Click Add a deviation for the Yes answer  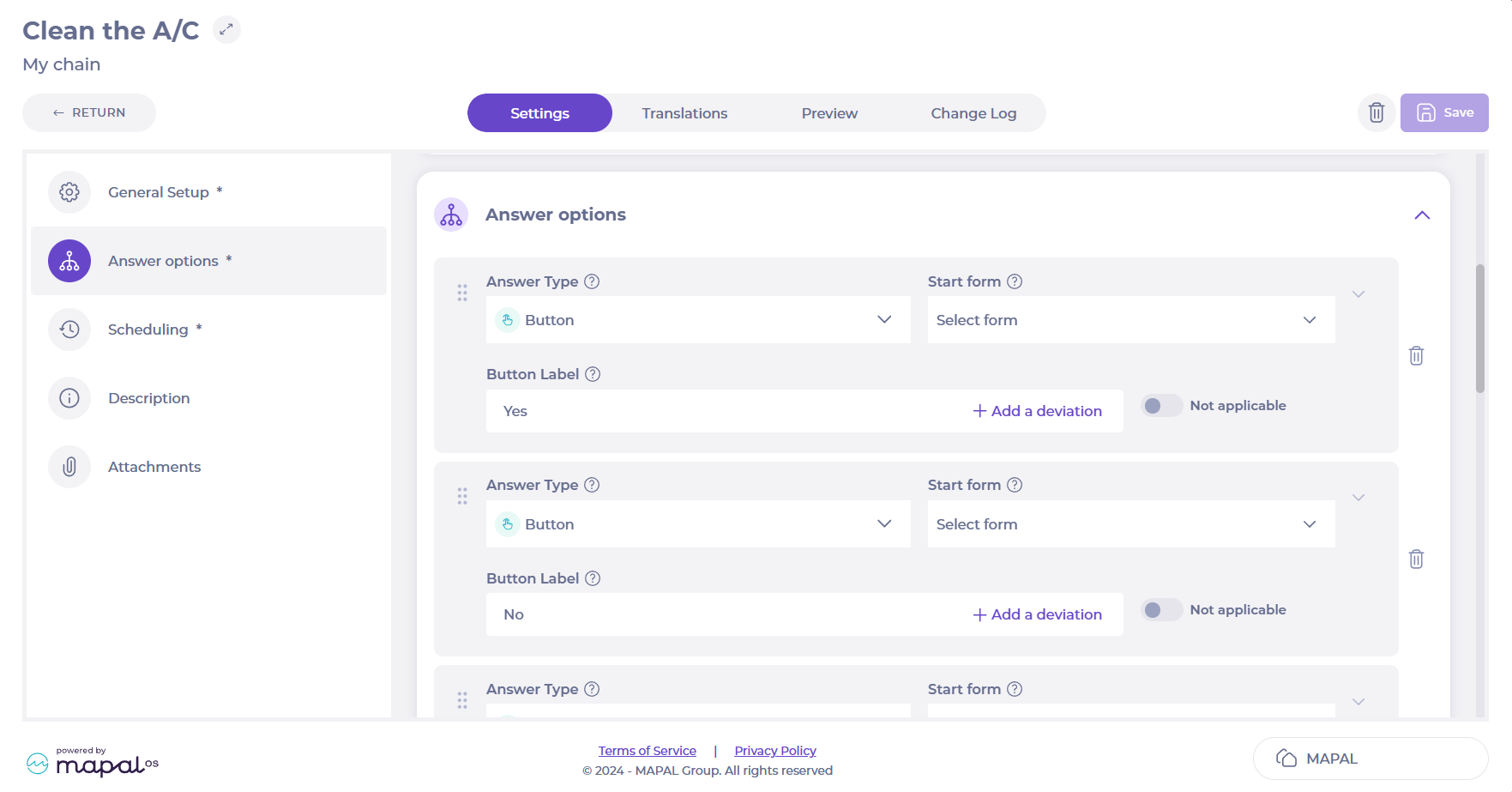tap(1038, 411)
